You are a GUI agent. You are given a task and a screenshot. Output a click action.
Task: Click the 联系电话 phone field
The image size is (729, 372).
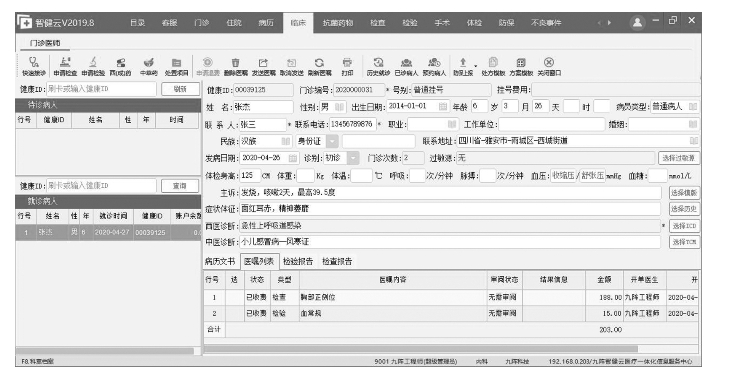tap(352, 124)
